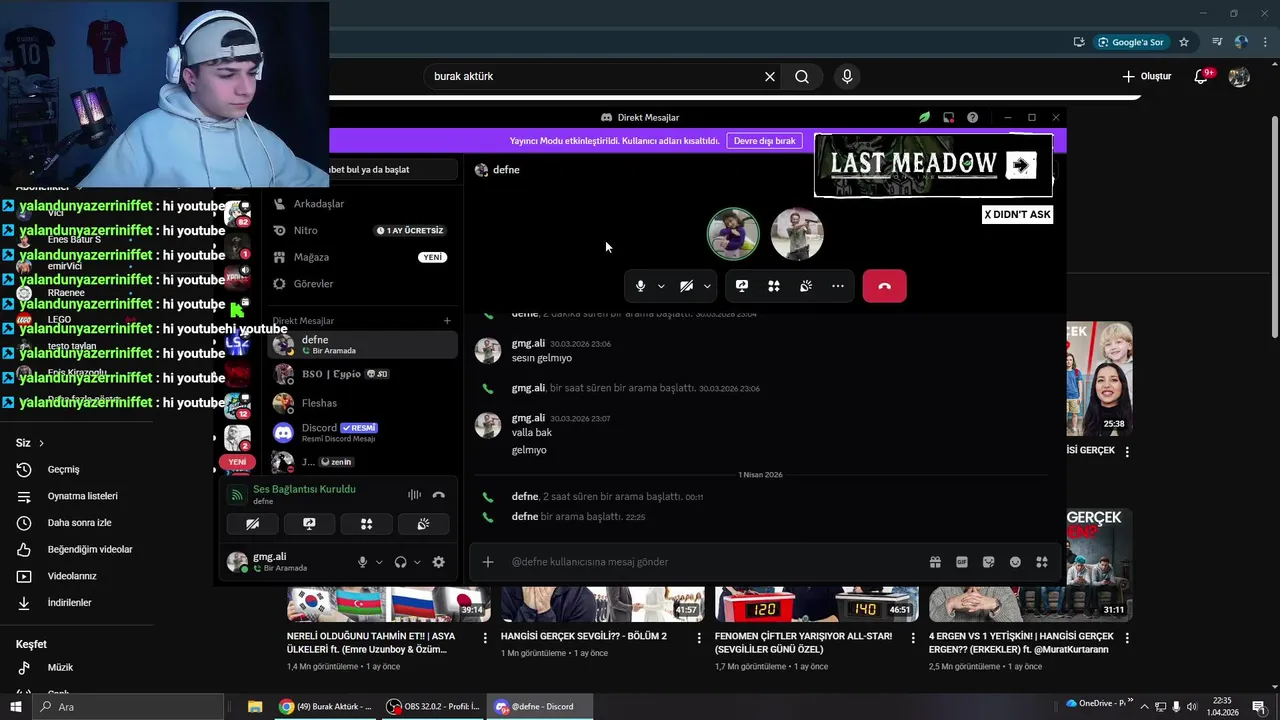Viewport: 1280px width, 720px height.
Task: Click Devre dışı bırak in streamer banner
Action: pos(765,141)
